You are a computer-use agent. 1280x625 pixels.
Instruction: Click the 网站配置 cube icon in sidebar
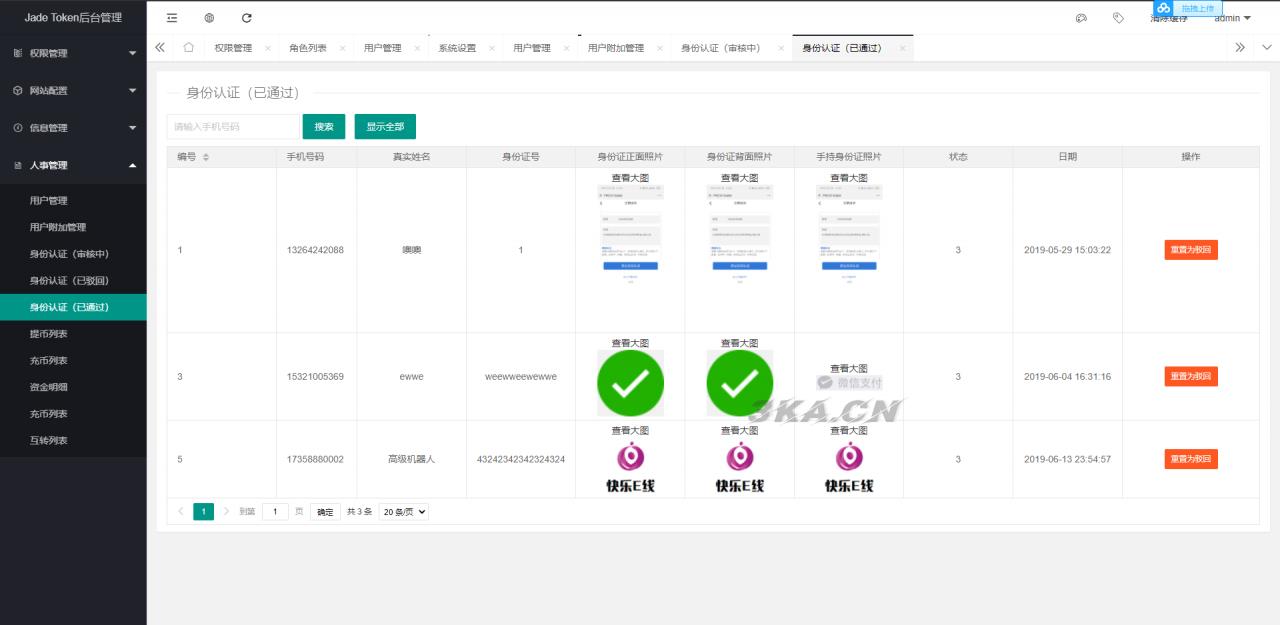tap(18, 90)
